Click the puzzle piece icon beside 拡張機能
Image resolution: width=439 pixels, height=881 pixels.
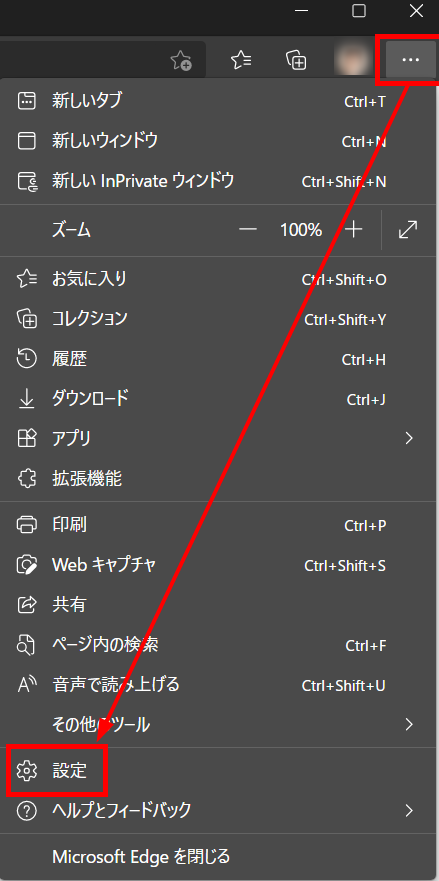(x=26, y=479)
